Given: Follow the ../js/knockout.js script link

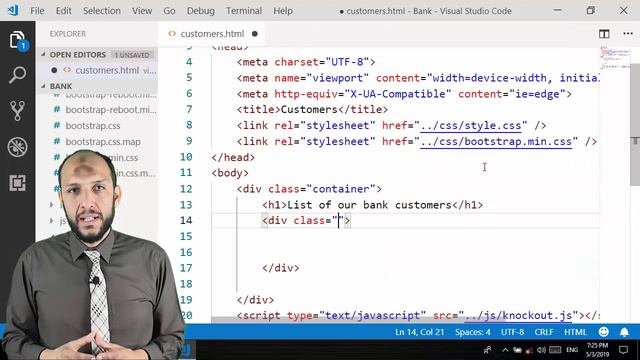Looking at the screenshot, I should tap(518, 316).
